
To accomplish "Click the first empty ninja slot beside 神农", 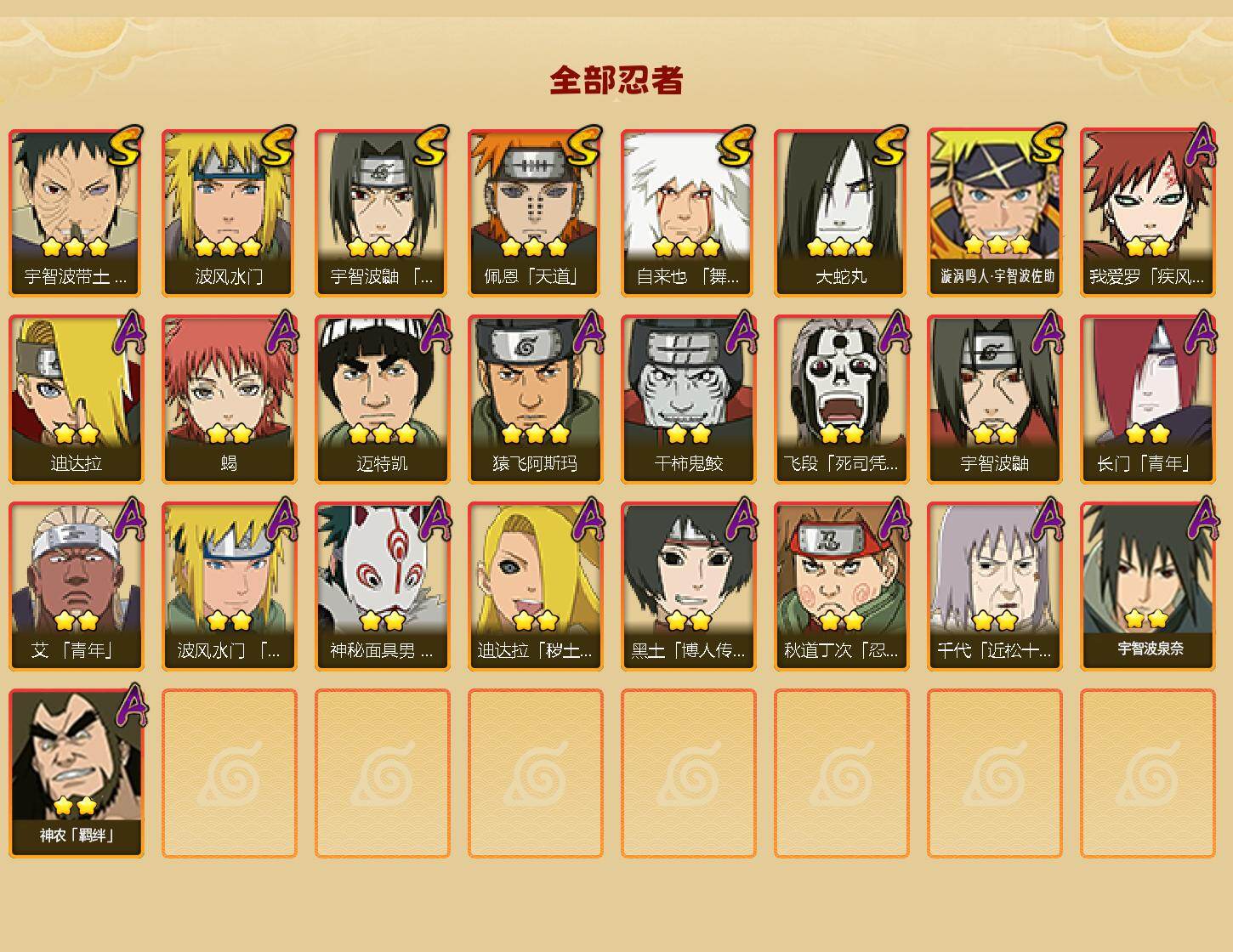I will (x=230, y=773).
